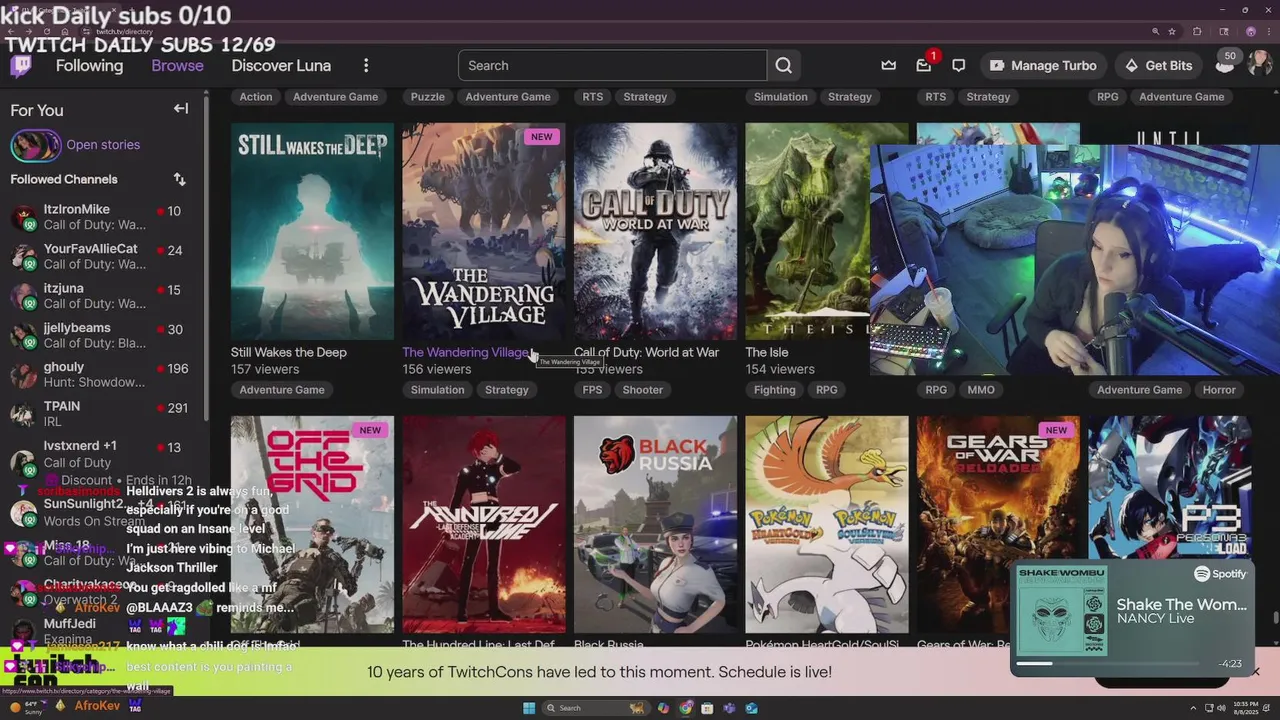
Task: Click The Wandering Village title link
Action: (x=465, y=352)
